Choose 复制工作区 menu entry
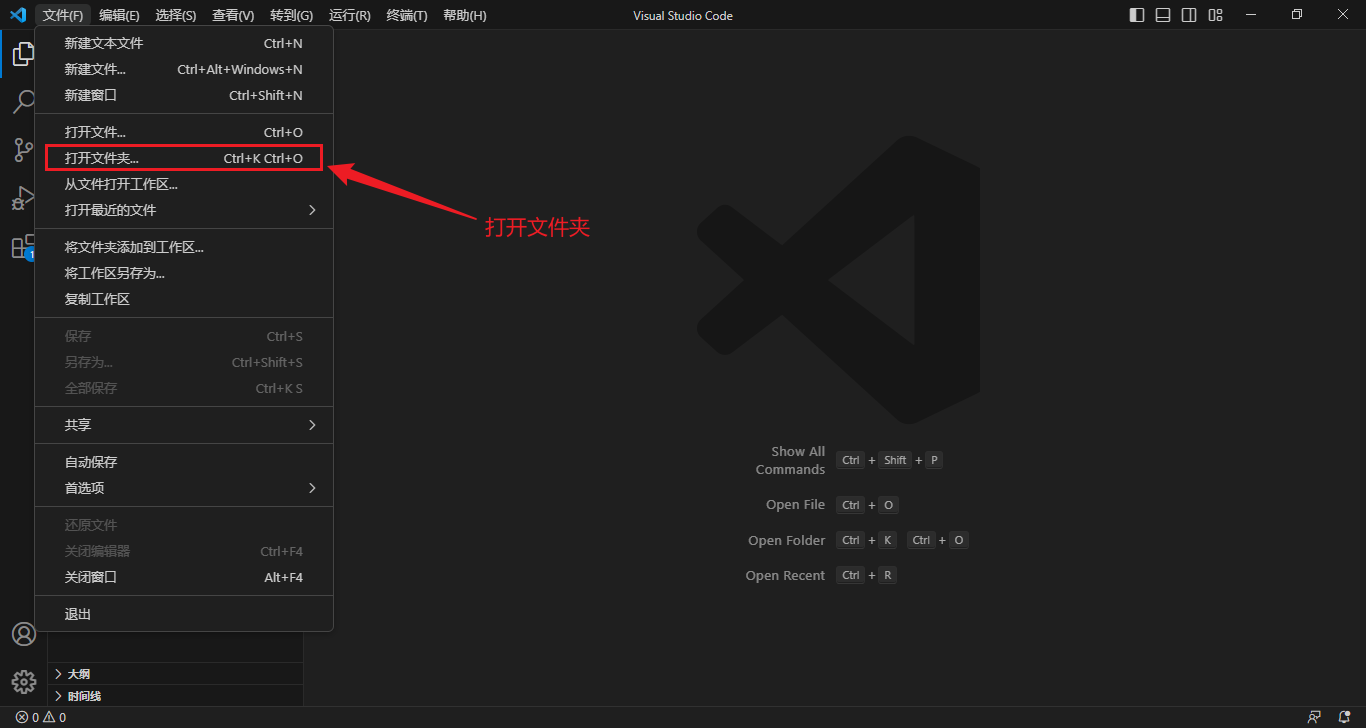This screenshot has width=1366, height=728. point(184,299)
